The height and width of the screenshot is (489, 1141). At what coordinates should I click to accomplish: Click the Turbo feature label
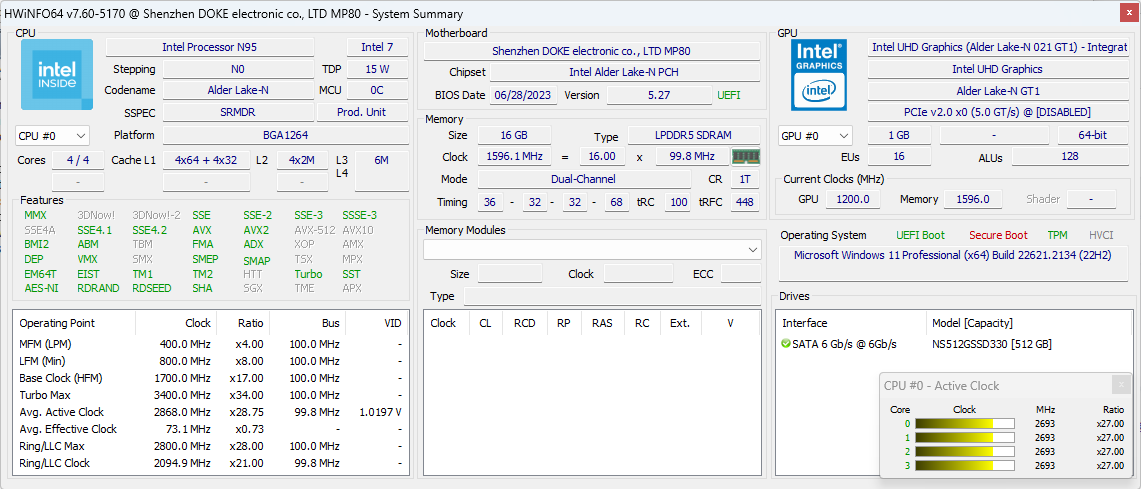pos(308,274)
